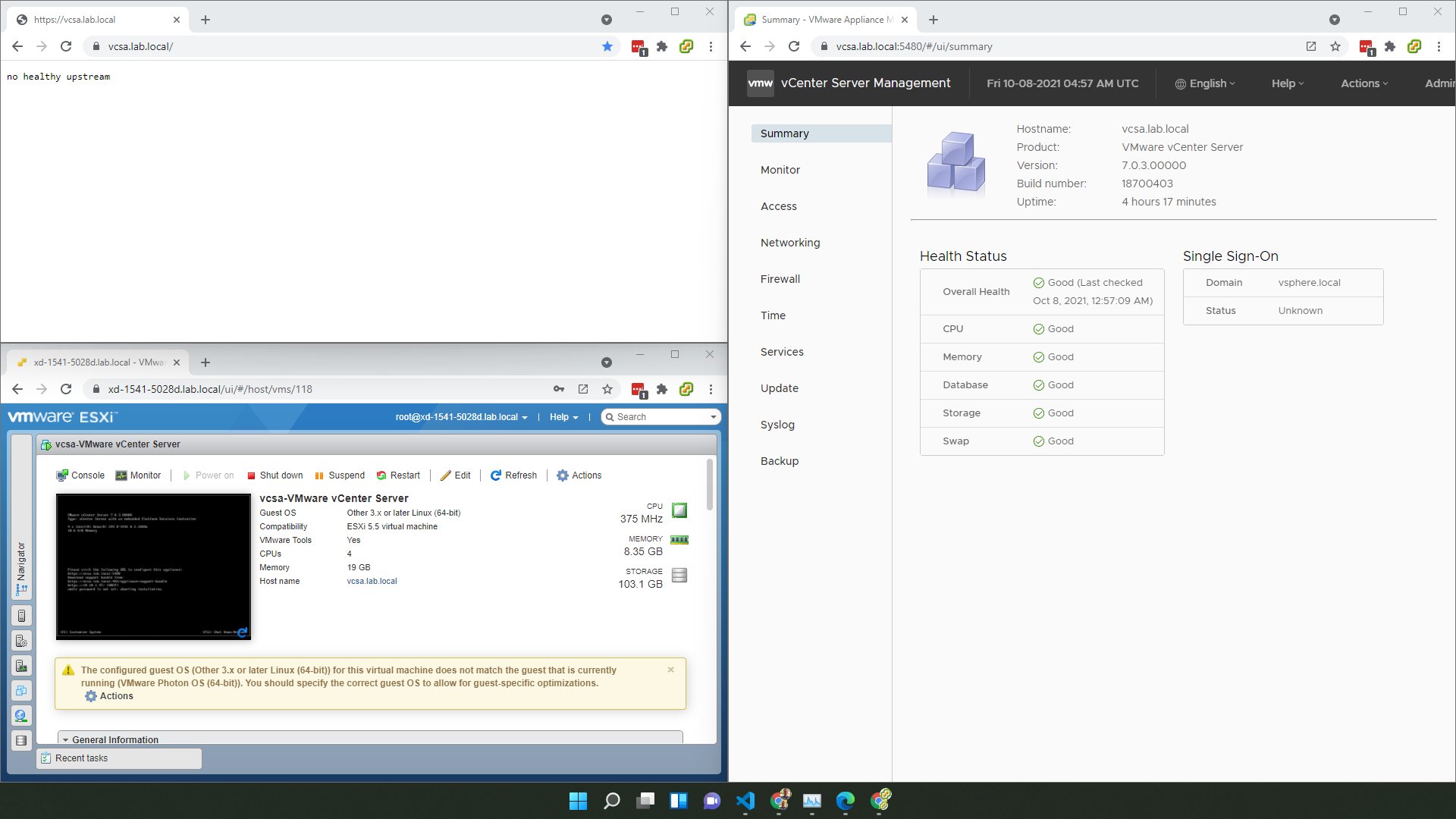The height and width of the screenshot is (819, 1456).
Task: Switch to xd-1541-5028d.lab.local browser tab
Action: pyautogui.click(x=99, y=362)
